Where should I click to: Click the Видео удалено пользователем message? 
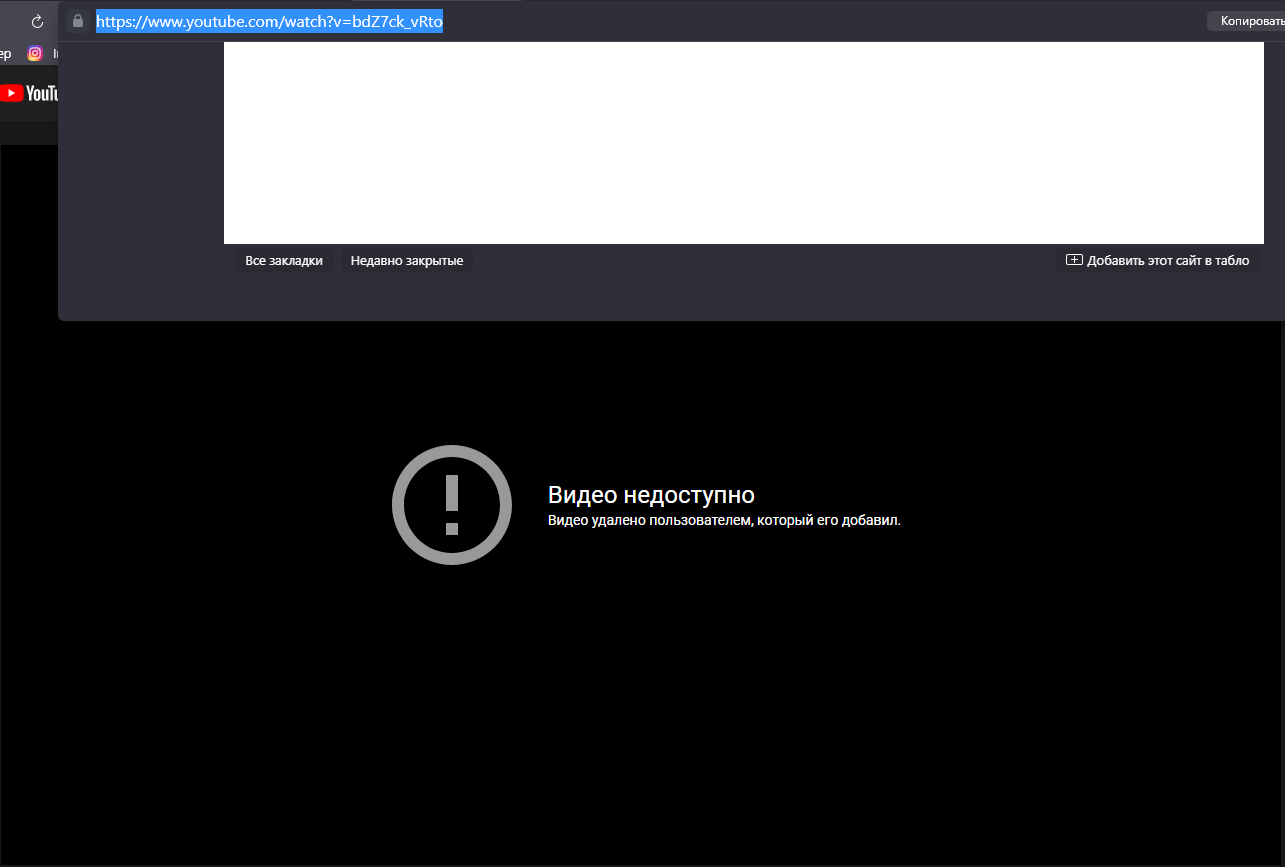(x=724, y=521)
